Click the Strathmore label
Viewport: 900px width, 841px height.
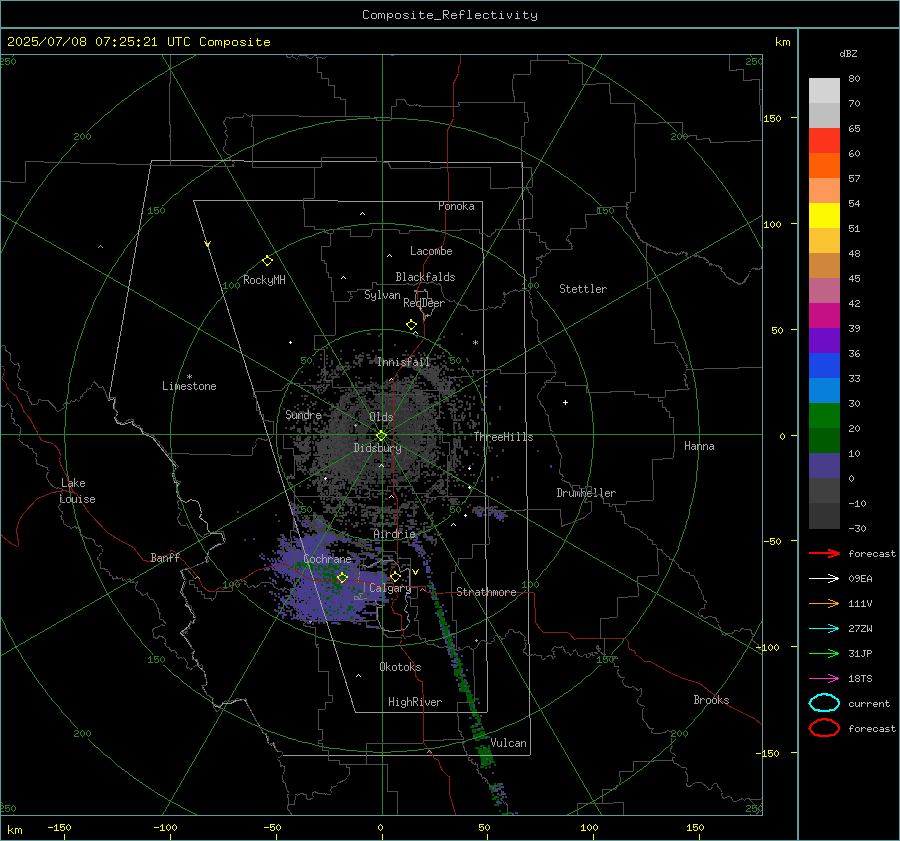coord(486,592)
